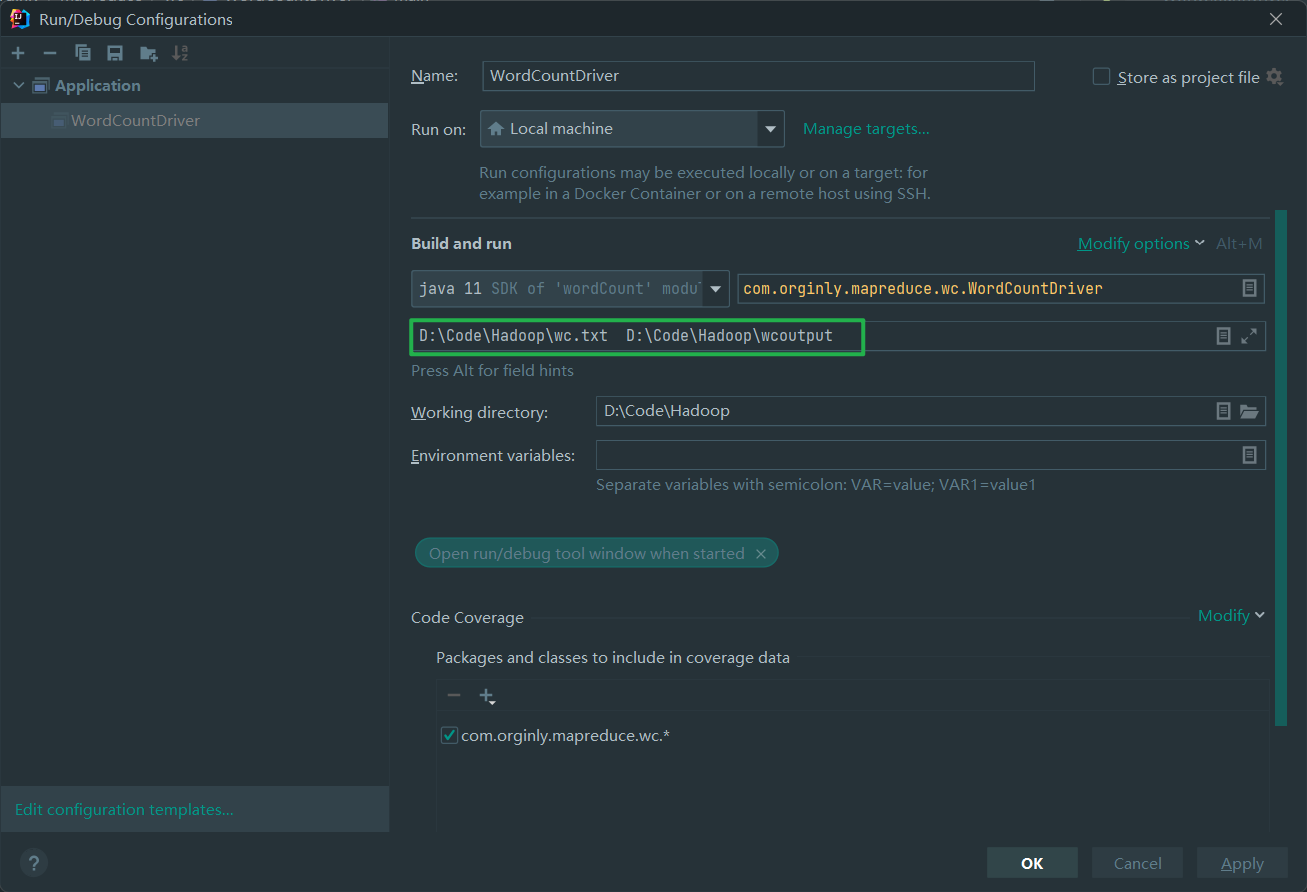Click the Remove Configuration minus icon
1307x892 pixels.
50,53
